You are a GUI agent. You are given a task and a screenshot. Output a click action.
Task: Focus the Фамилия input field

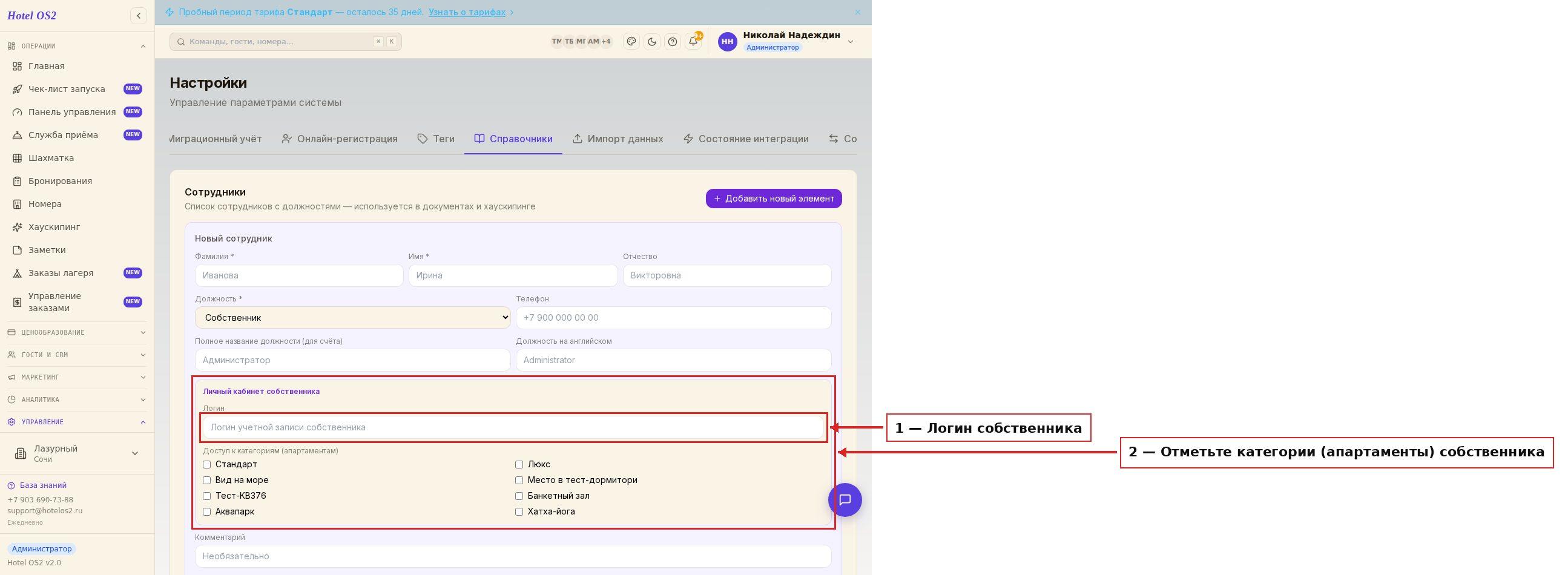click(x=299, y=275)
